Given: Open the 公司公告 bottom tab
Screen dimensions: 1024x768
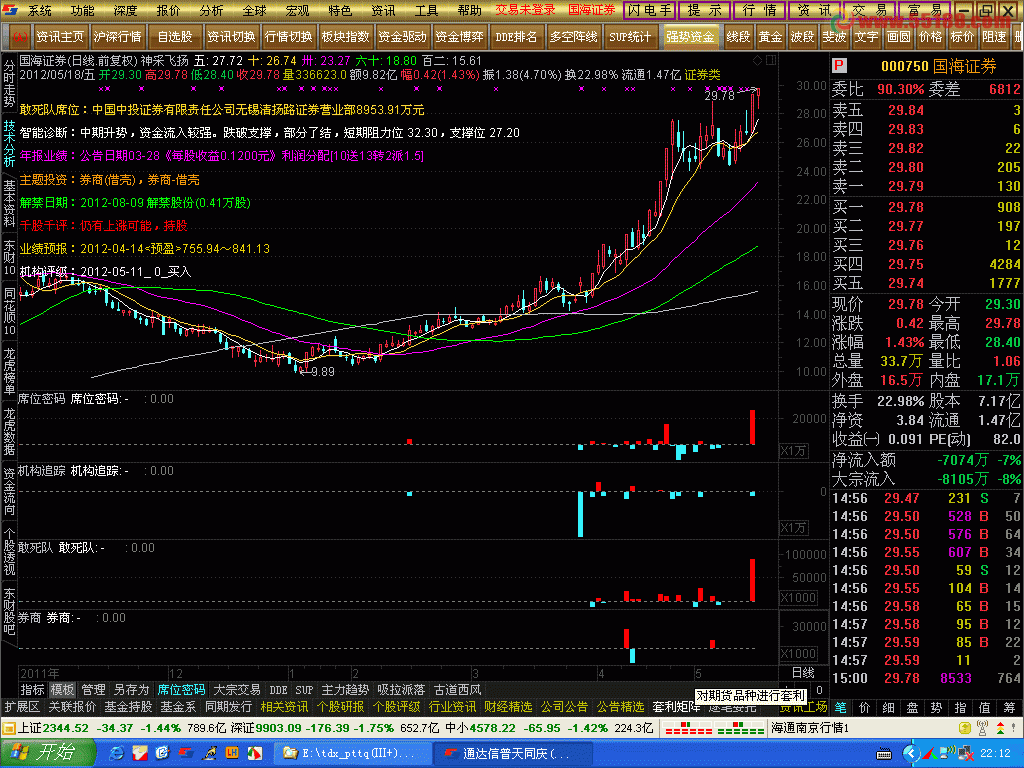Looking at the screenshot, I should pyautogui.click(x=564, y=707).
